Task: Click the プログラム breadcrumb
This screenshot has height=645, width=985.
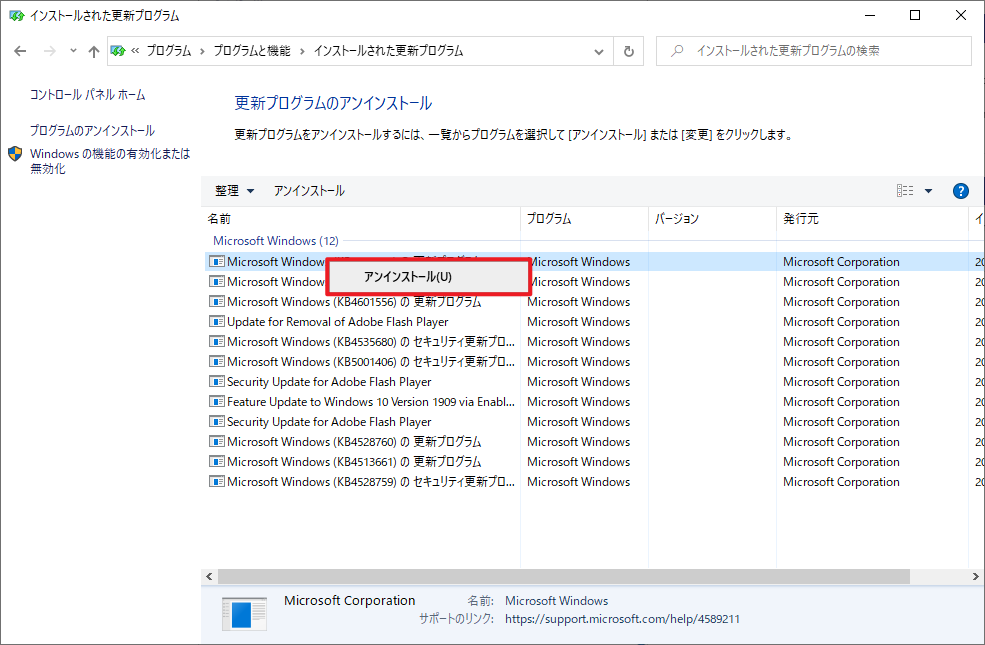Action: (x=168, y=51)
